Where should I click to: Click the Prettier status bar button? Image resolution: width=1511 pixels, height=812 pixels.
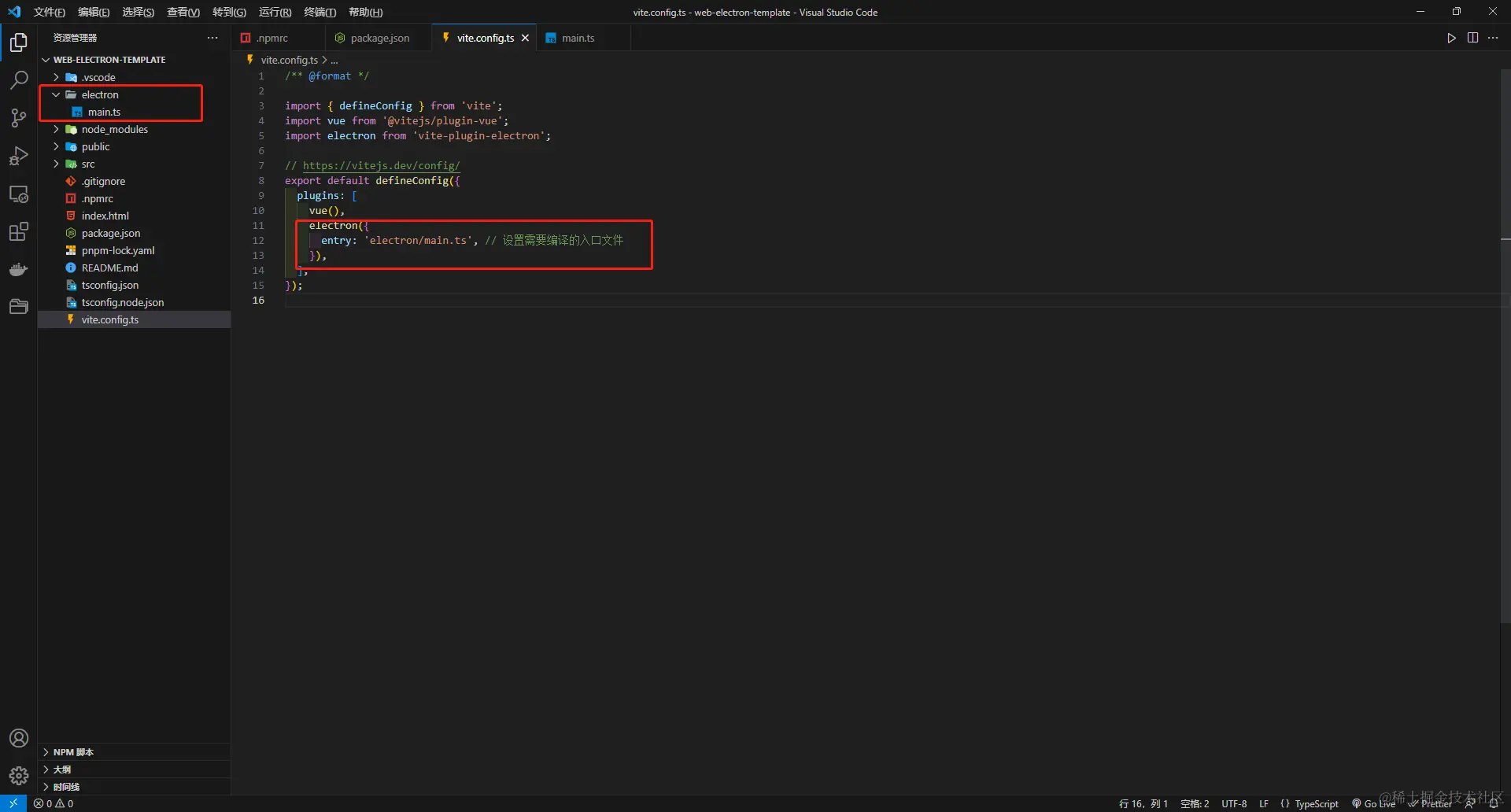1430,803
